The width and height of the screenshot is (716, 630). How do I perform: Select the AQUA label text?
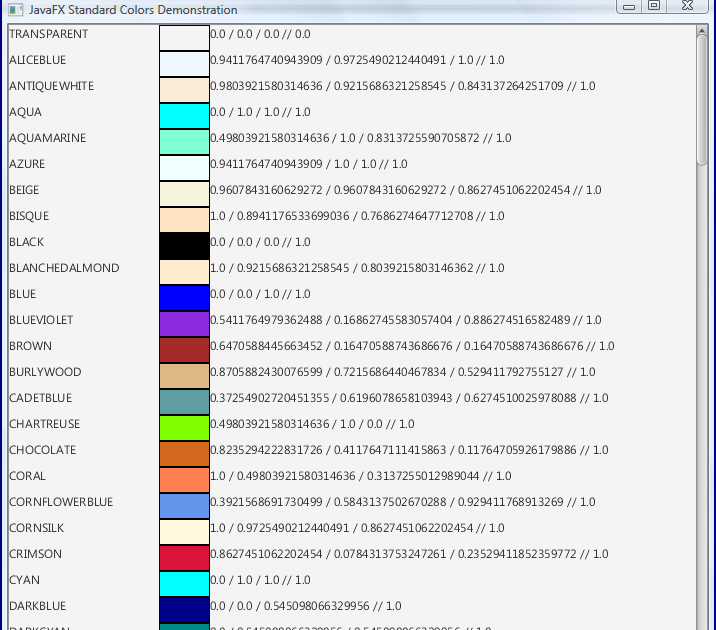[x=26, y=112]
